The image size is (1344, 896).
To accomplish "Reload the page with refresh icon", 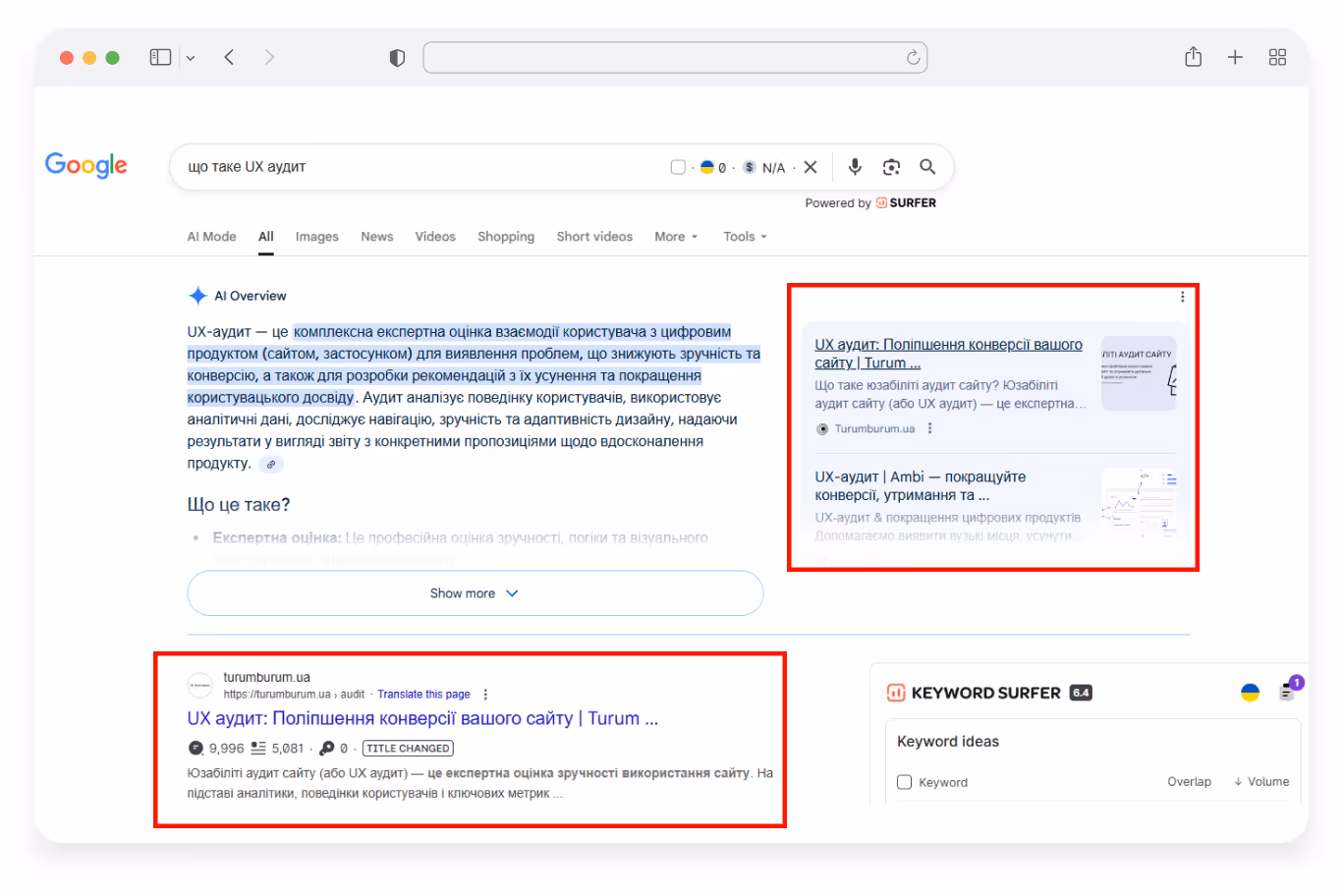I will (913, 58).
